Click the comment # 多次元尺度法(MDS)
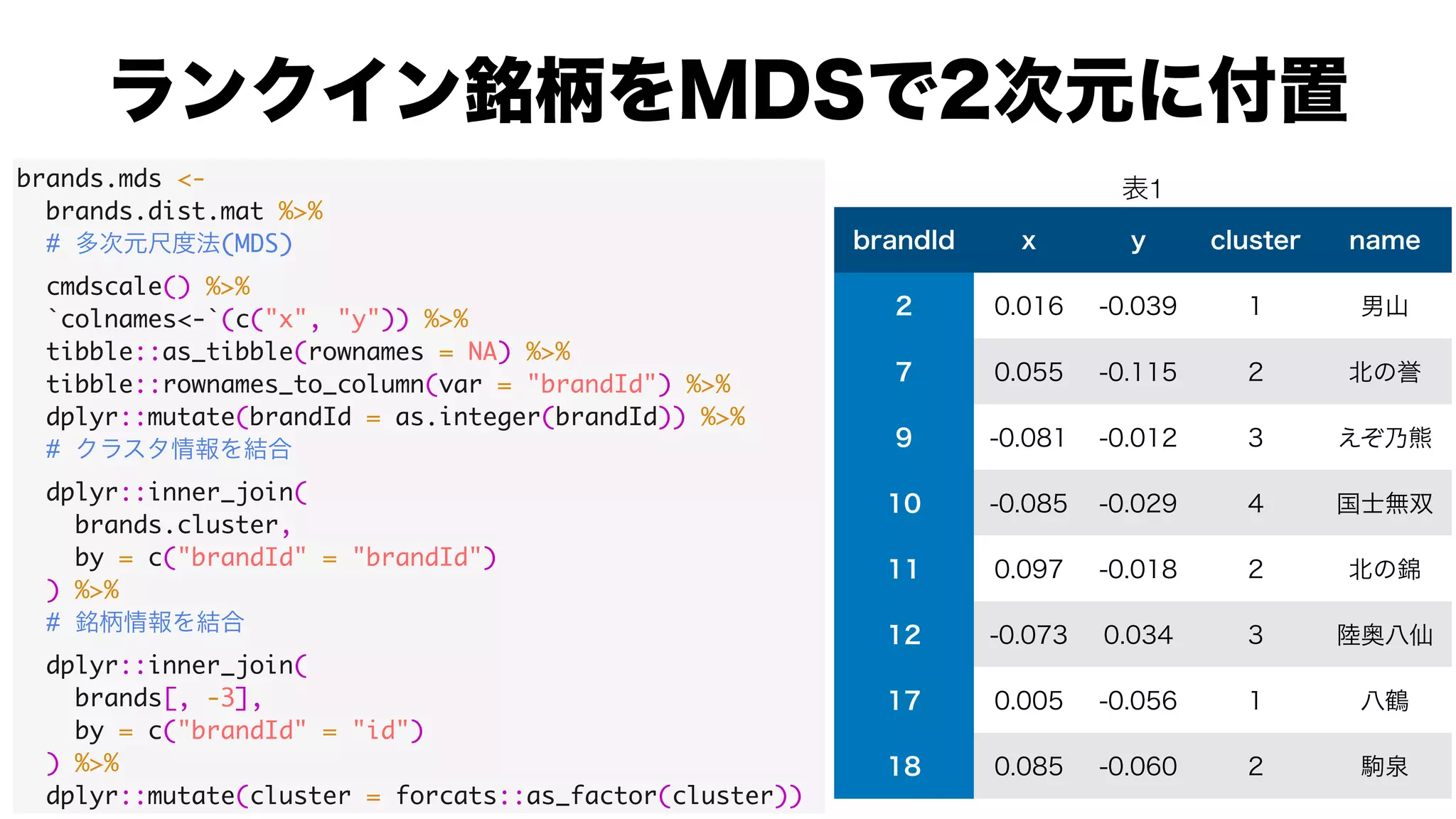This screenshot has width=1456, height=819. [169, 244]
